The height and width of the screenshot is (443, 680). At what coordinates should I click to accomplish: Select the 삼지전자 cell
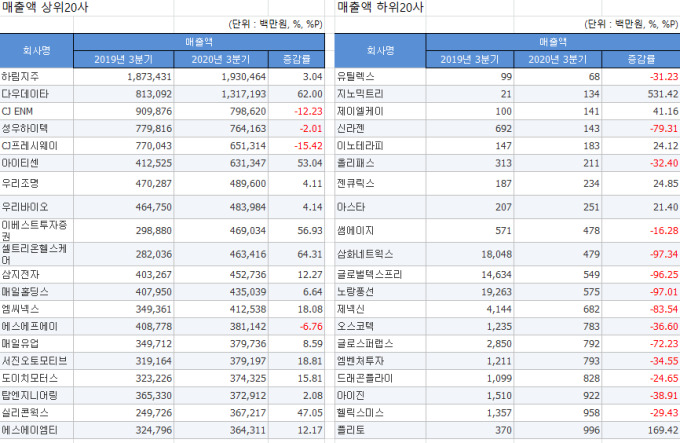tap(36, 275)
